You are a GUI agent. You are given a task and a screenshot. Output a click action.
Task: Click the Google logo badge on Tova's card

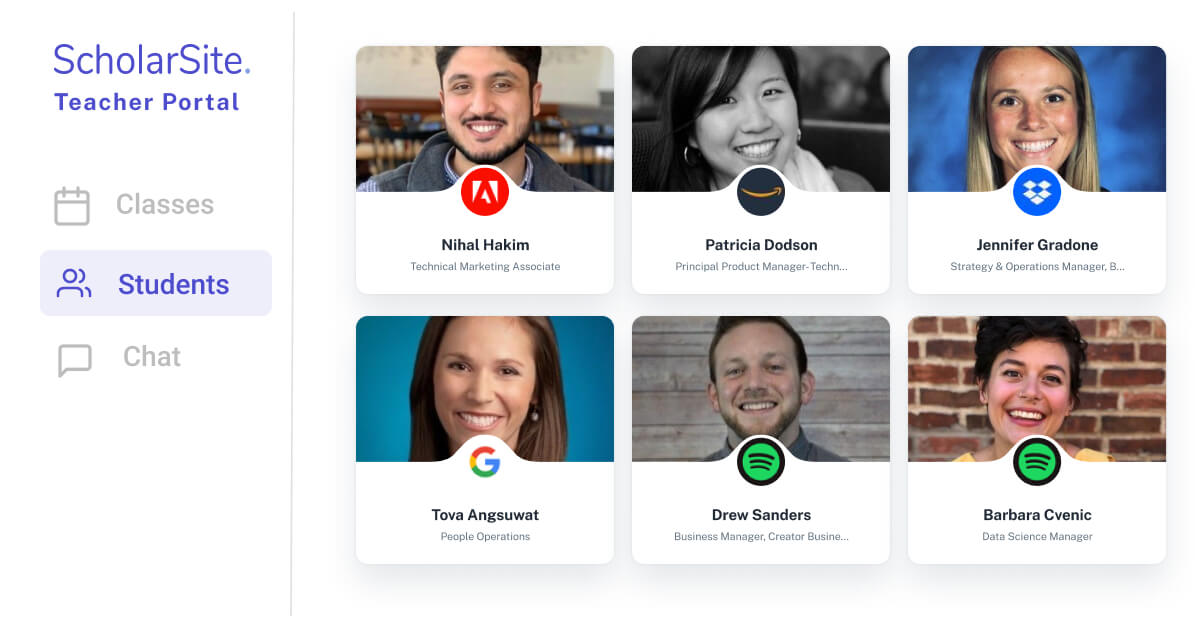[x=485, y=462]
